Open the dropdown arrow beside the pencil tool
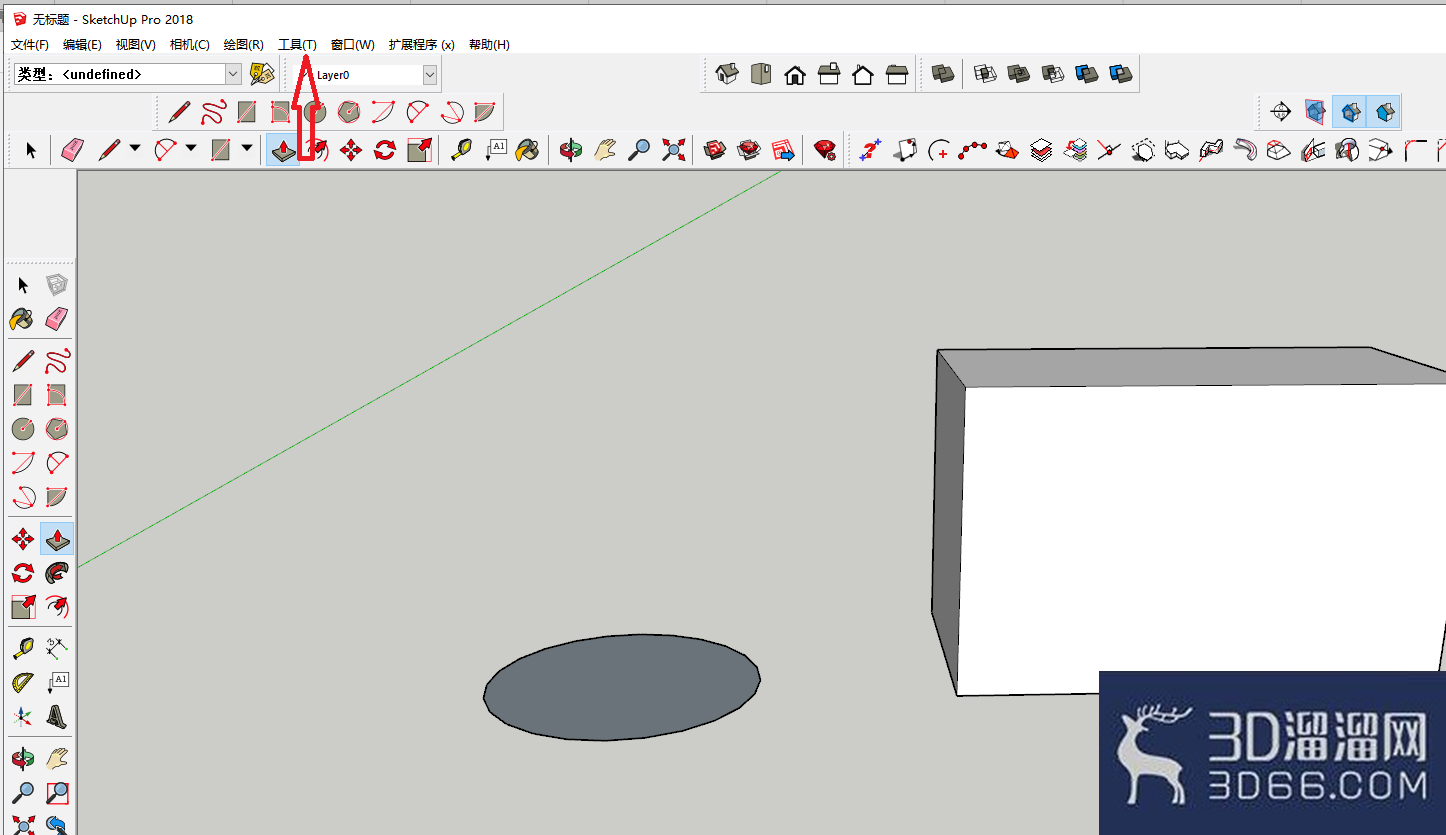The image size is (1446, 835). tap(135, 150)
